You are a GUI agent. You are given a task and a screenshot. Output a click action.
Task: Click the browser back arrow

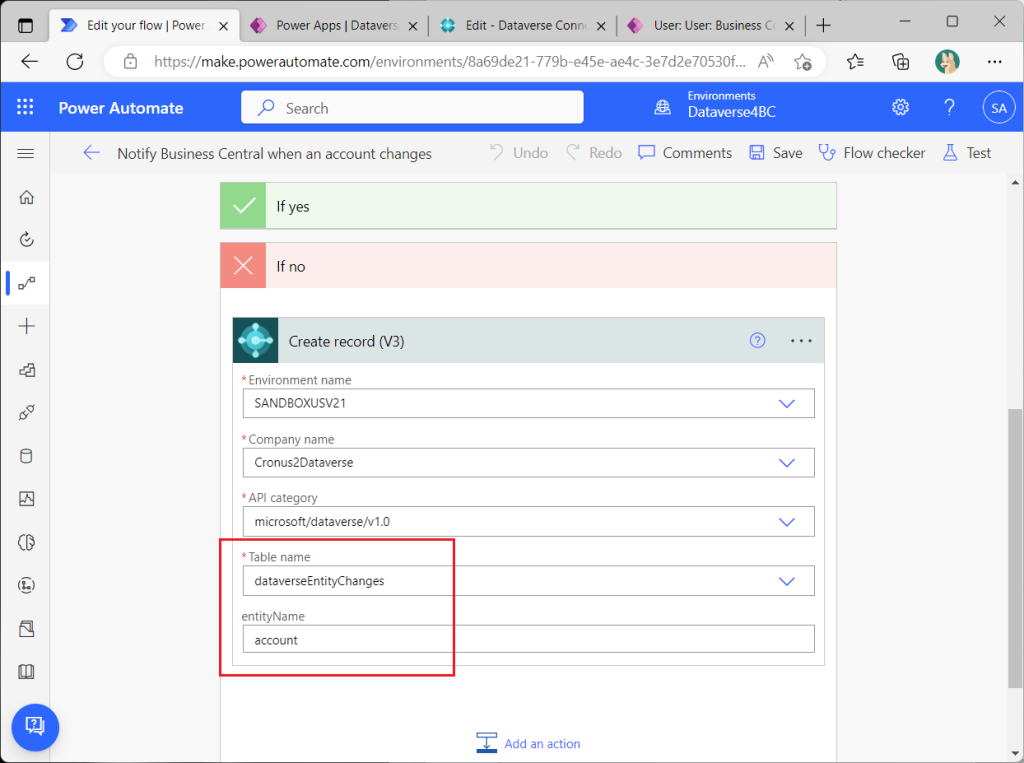pyautogui.click(x=29, y=61)
